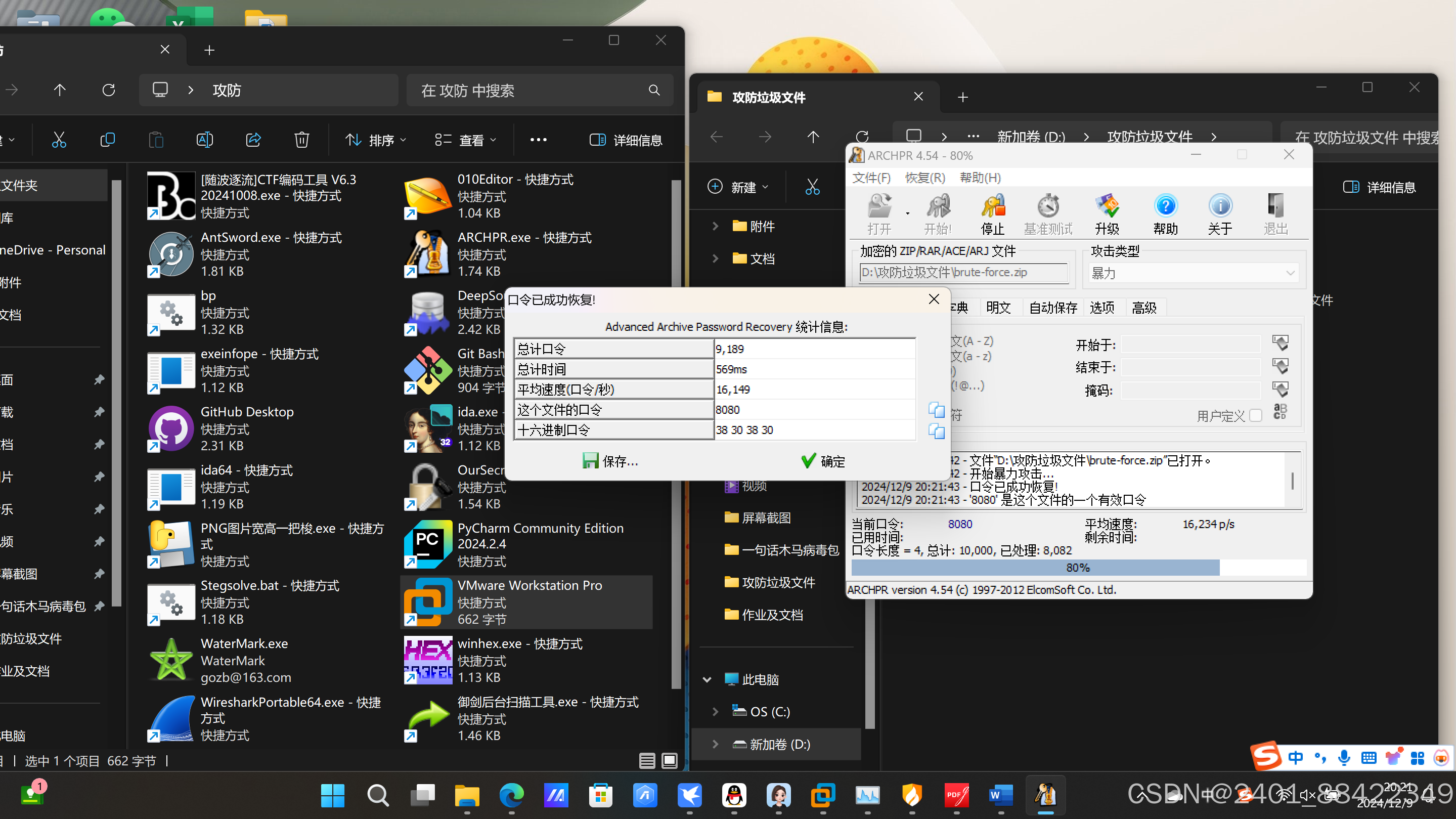The height and width of the screenshot is (819, 1456).
Task: Click the 确定 confirm button in dialog
Action: tap(823, 461)
